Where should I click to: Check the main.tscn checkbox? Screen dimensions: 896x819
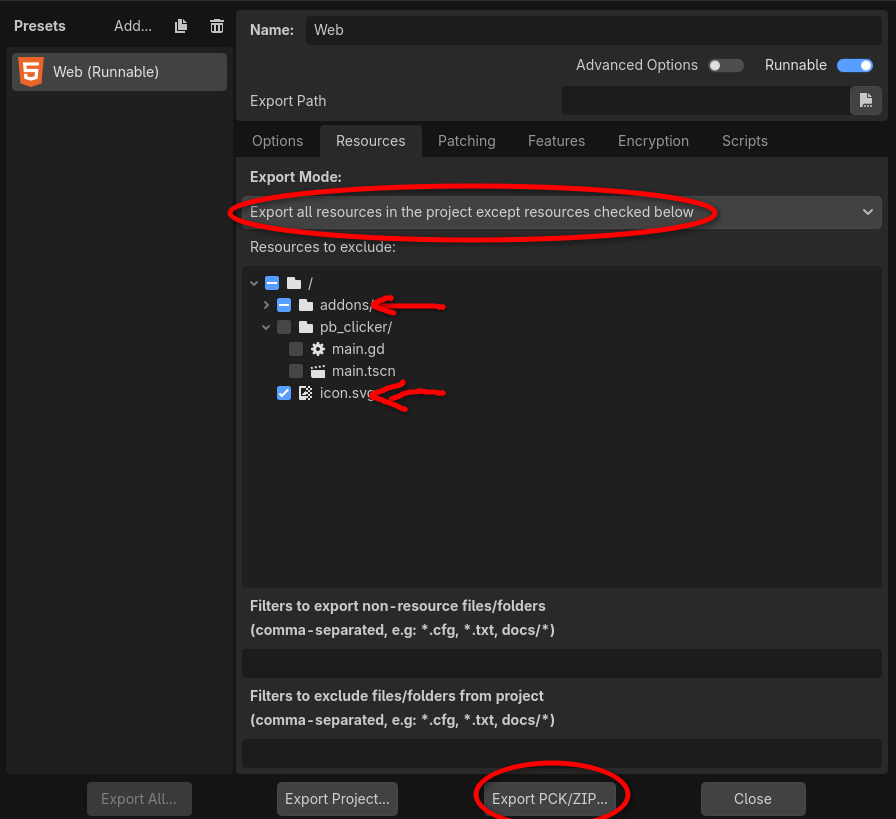pyautogui.click(x=296, y=371)
